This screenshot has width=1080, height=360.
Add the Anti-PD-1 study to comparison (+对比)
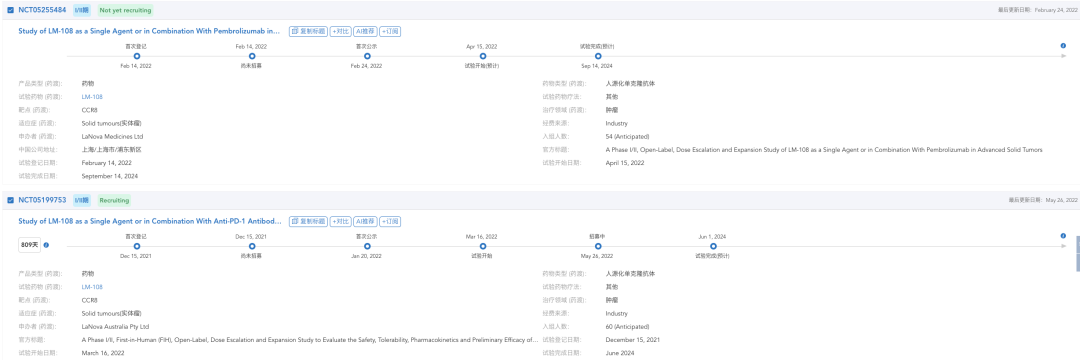340,222
